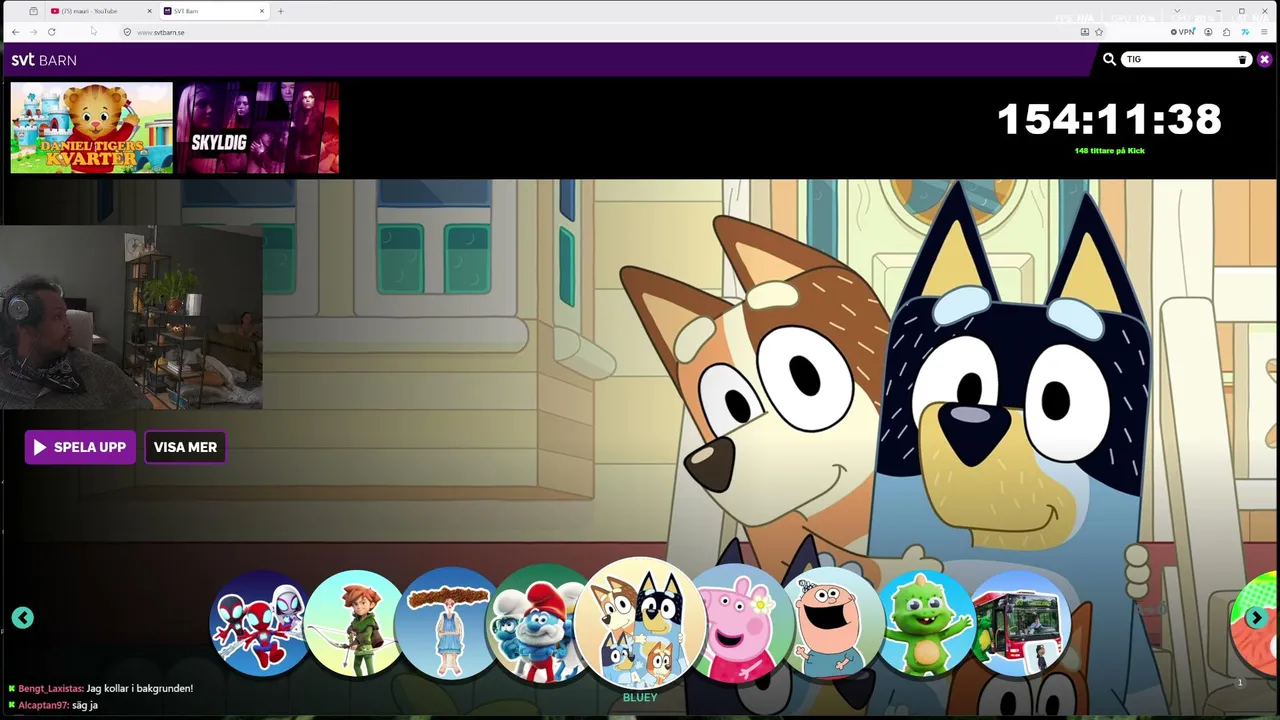Viewport: 1280px width, 720px height.
Task: Select the laughing bald boy show circle
Action: 833,623
